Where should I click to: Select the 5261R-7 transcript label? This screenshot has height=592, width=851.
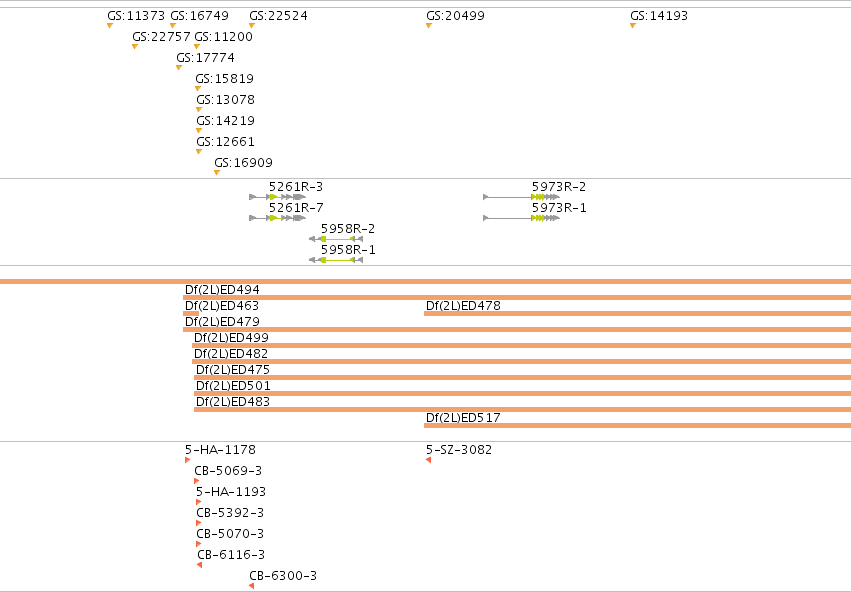coord(296,208)
